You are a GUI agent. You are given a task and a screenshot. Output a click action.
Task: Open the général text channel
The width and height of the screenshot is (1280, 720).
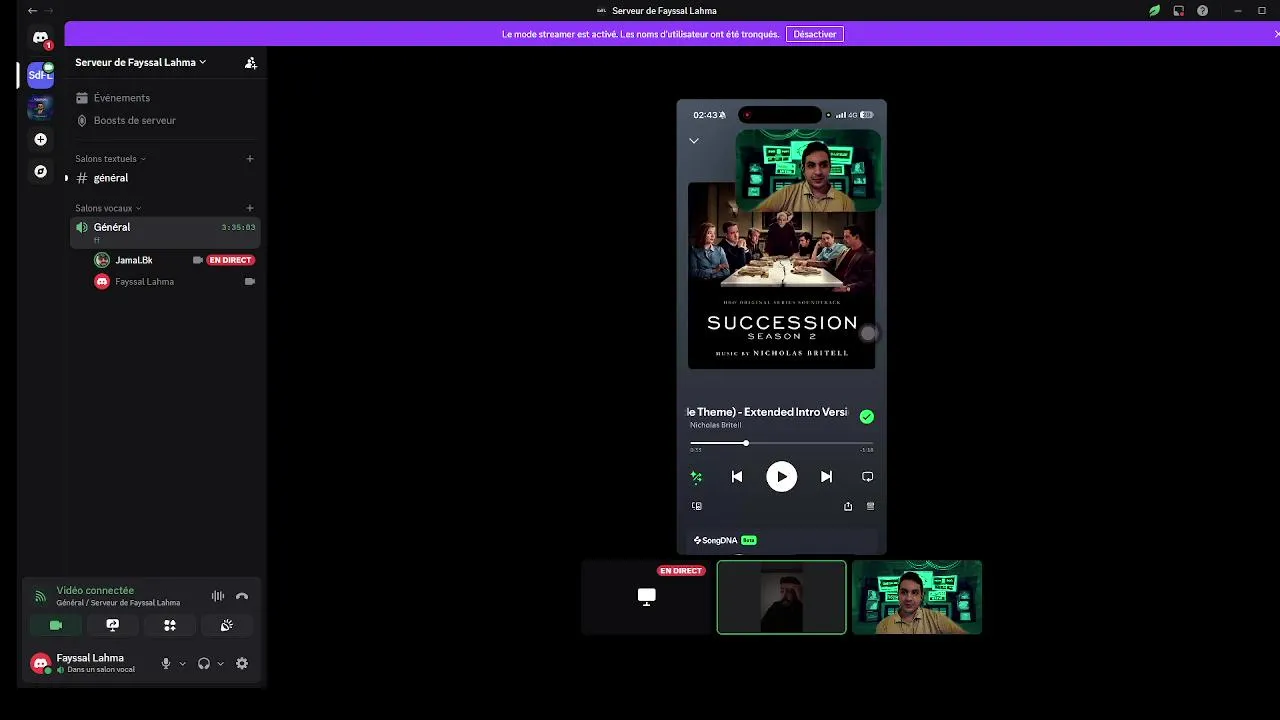pos(165,178)
